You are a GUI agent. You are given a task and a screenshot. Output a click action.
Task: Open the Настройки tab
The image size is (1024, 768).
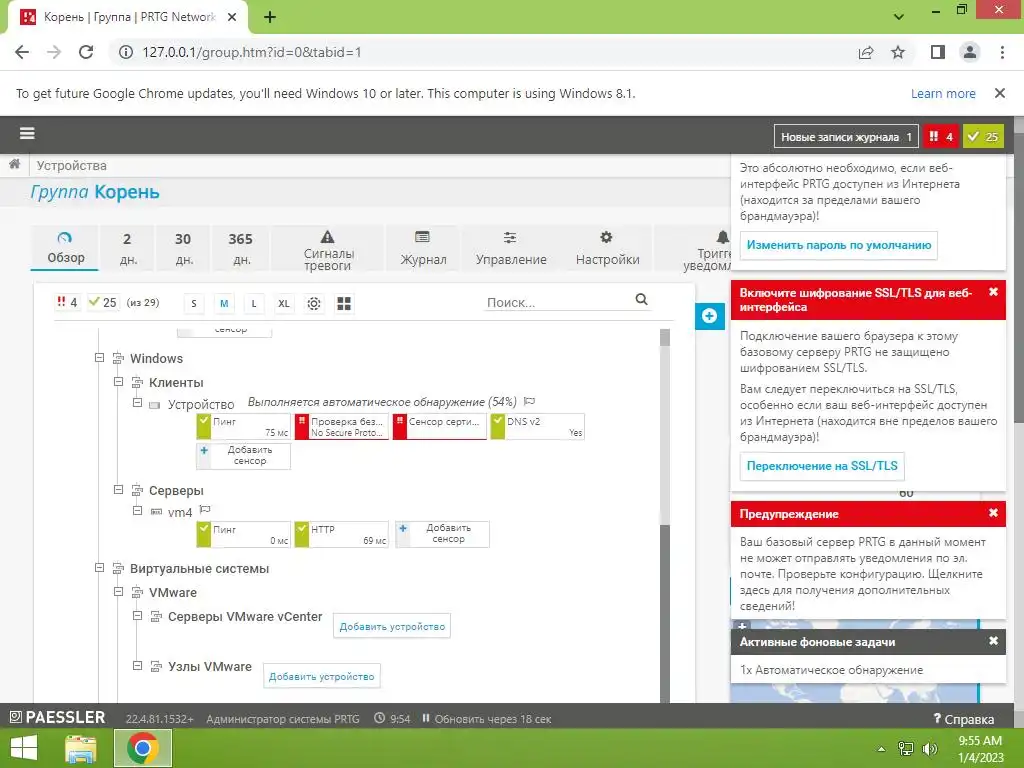[607, 248]
